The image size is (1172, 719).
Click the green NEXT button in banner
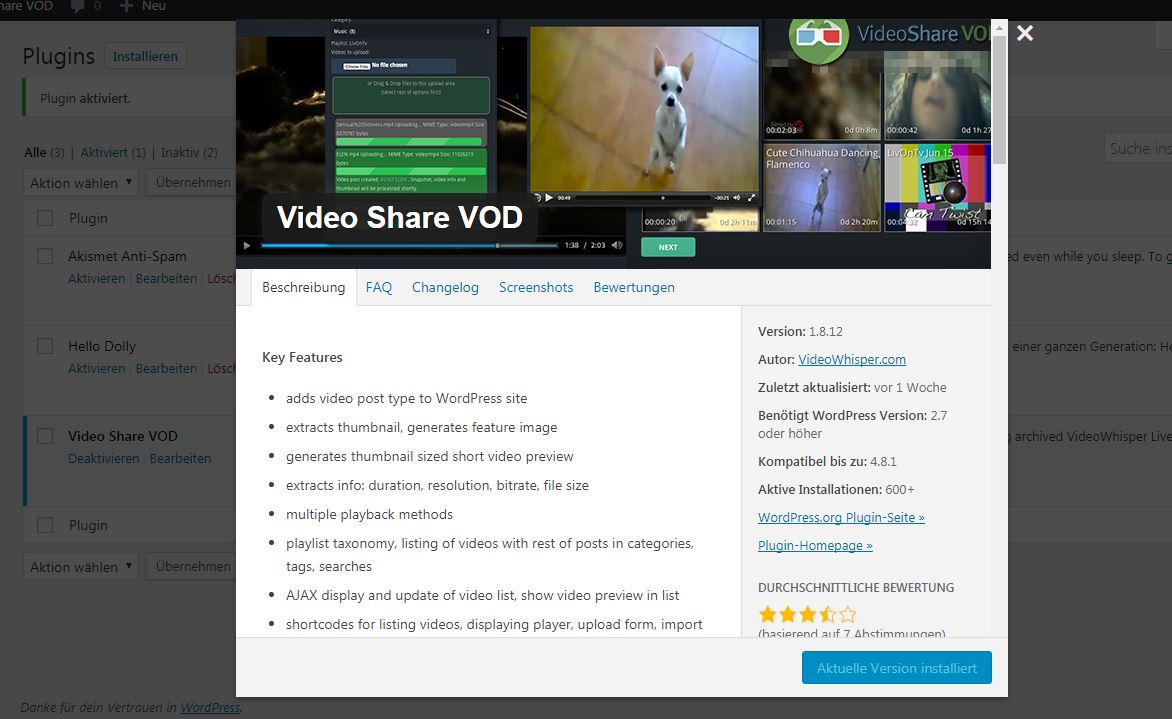coord(668,247)
